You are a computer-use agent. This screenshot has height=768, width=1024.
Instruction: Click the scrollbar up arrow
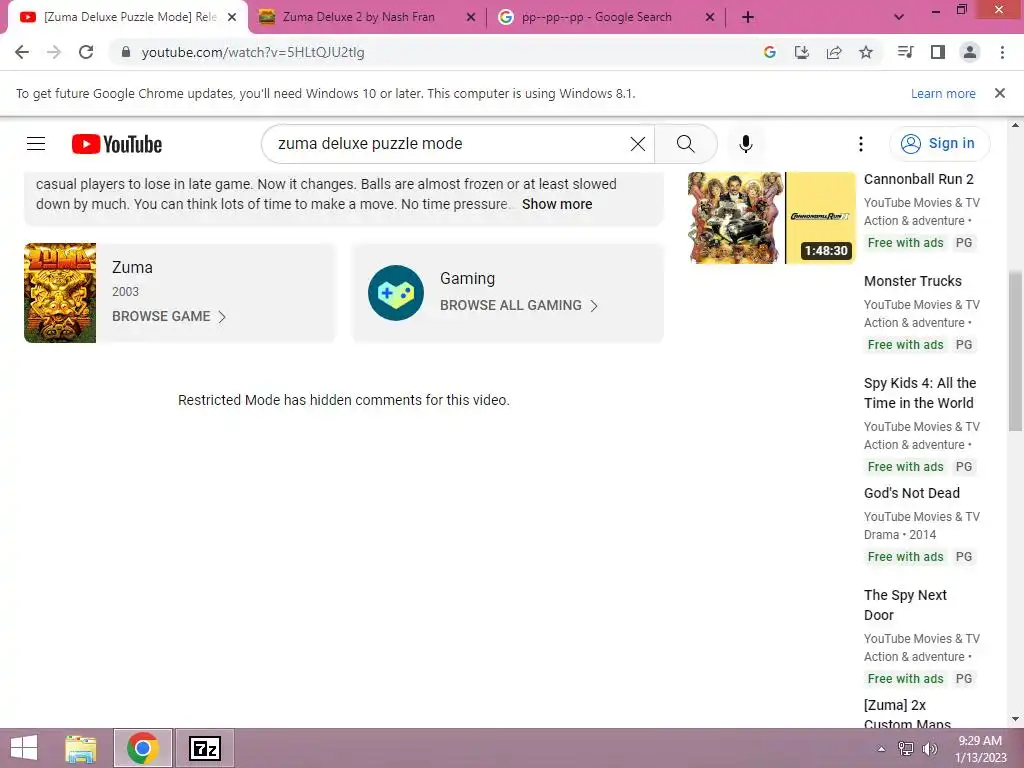tap(1015, 125)
